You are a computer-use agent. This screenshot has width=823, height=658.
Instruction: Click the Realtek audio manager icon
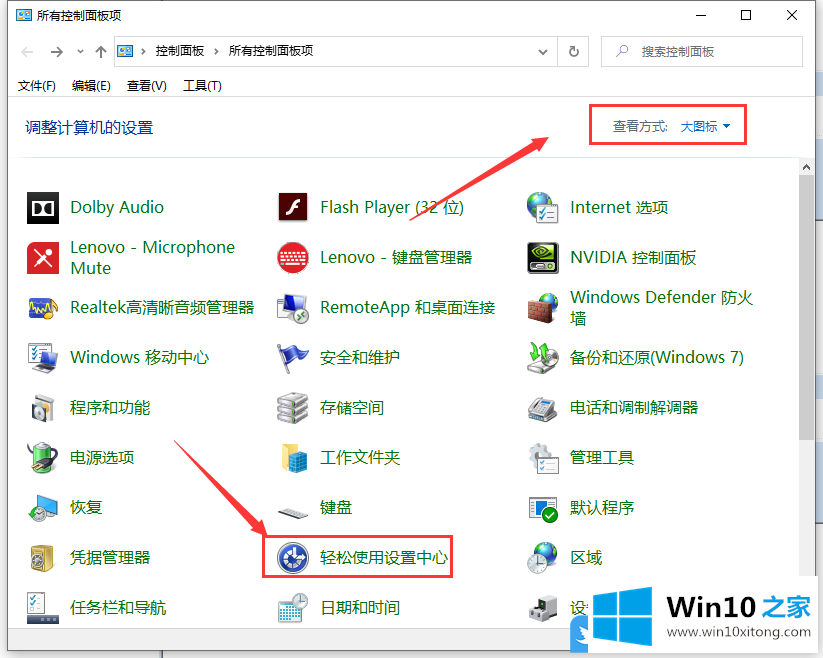(43, 308)
